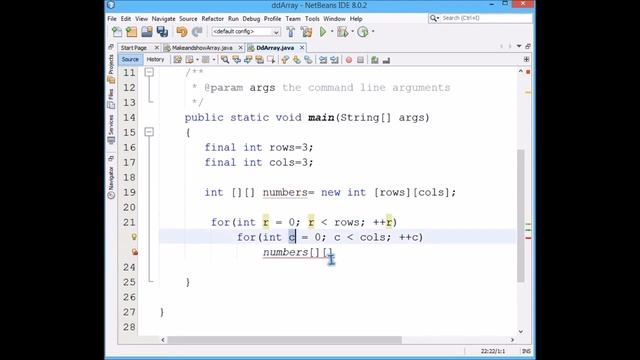Click the red error stripe mark beside line 22

coord(528,238)
